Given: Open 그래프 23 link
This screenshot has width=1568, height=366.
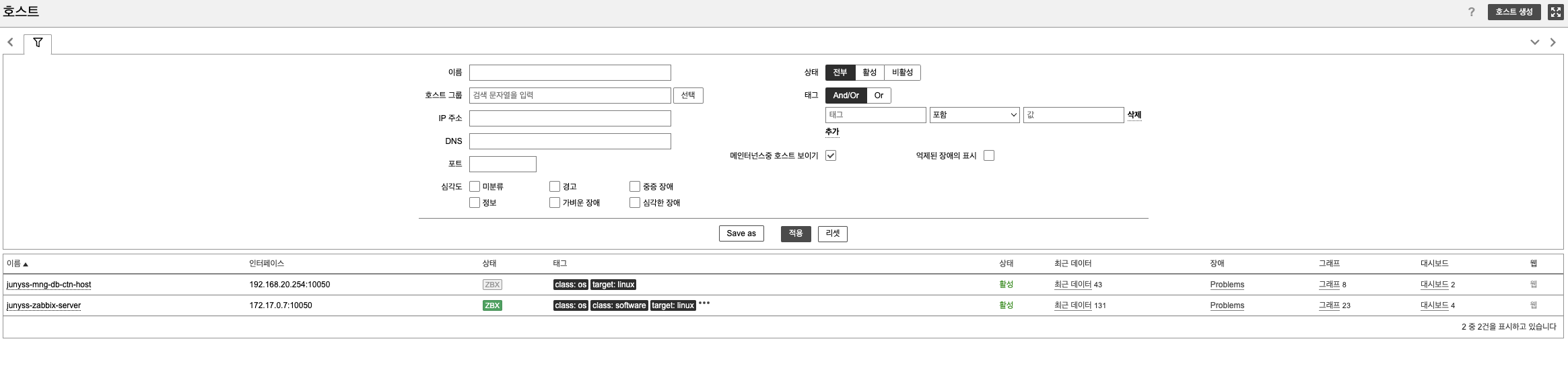Looking at the screenshot, I should pos(1329,305).
